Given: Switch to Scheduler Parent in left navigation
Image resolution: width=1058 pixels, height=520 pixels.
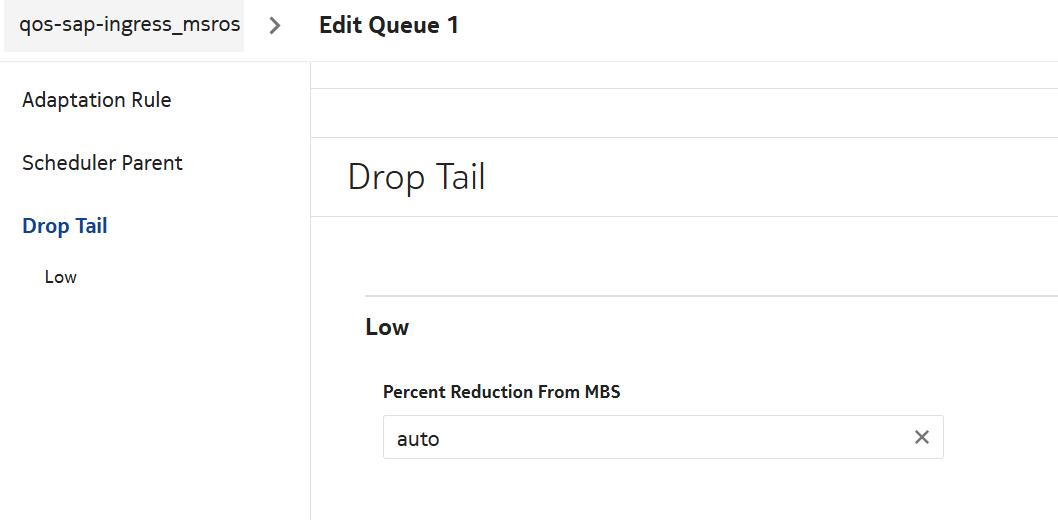Looking at the screenshot, I should coord(102,163).
